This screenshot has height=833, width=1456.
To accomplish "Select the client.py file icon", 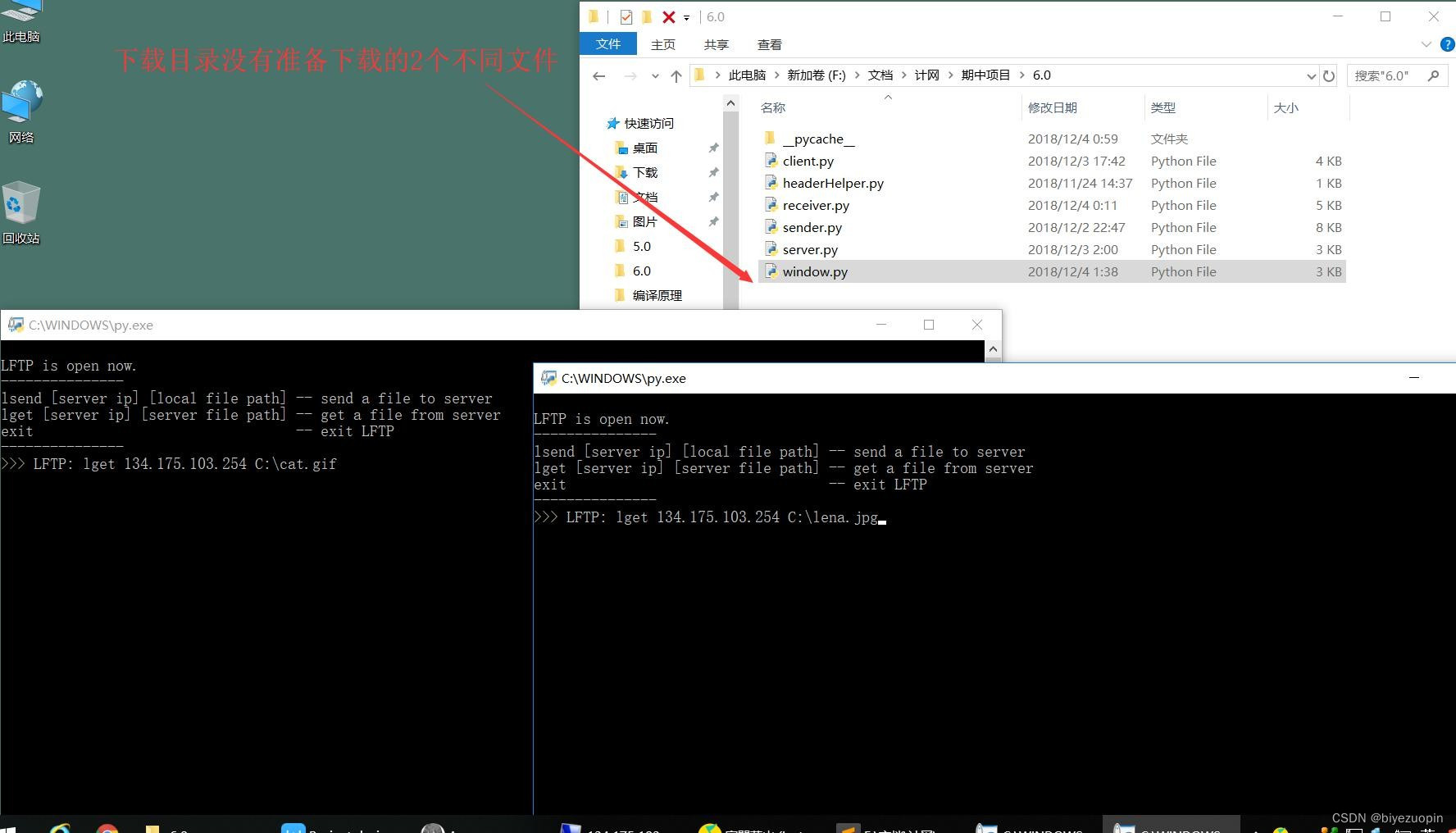I will [771, 161].
